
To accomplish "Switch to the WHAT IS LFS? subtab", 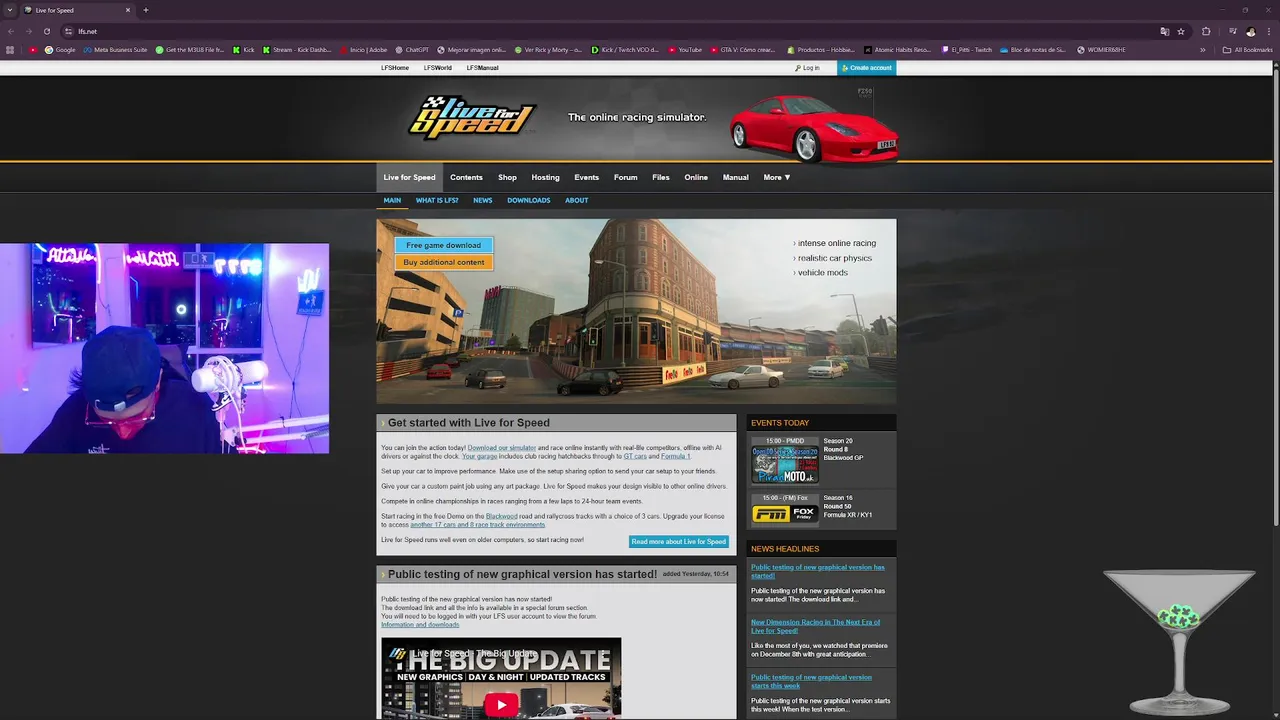I will coord(437,200).
